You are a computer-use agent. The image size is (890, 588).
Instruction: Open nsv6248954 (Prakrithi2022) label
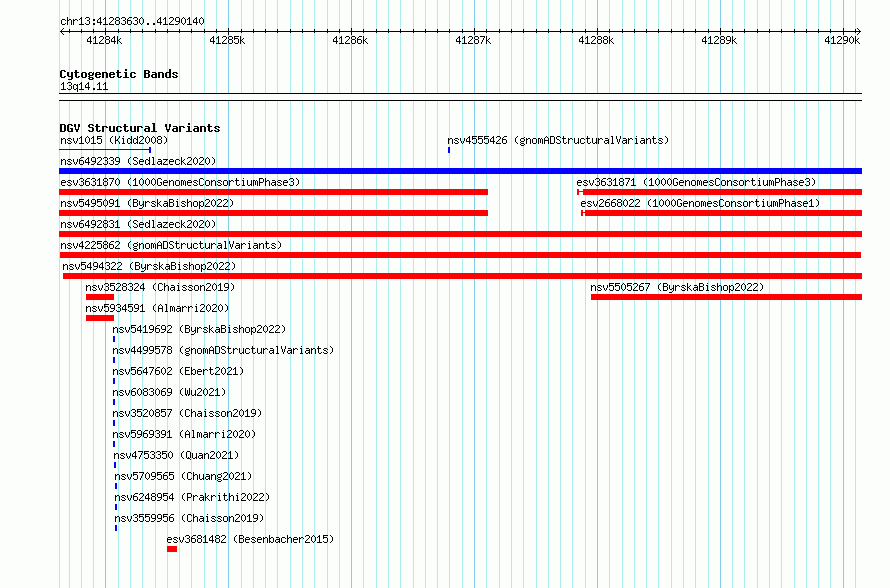192,497
